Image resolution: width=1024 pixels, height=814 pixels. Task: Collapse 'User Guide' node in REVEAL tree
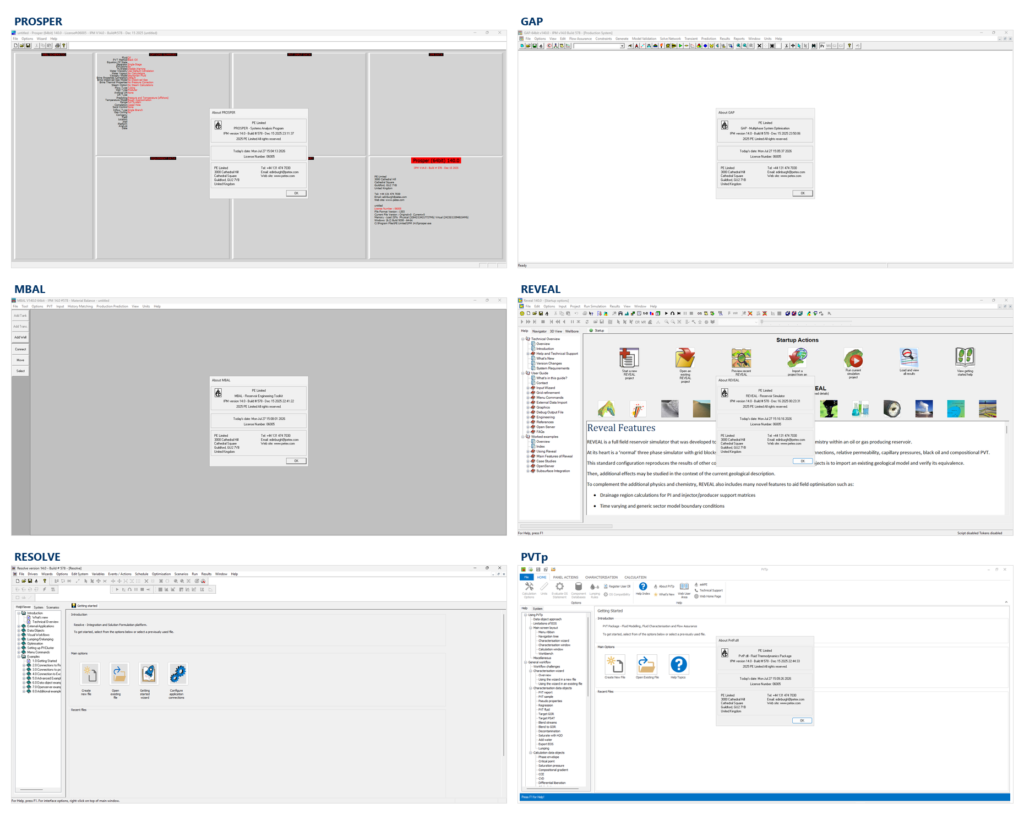(x=522, y=373)
